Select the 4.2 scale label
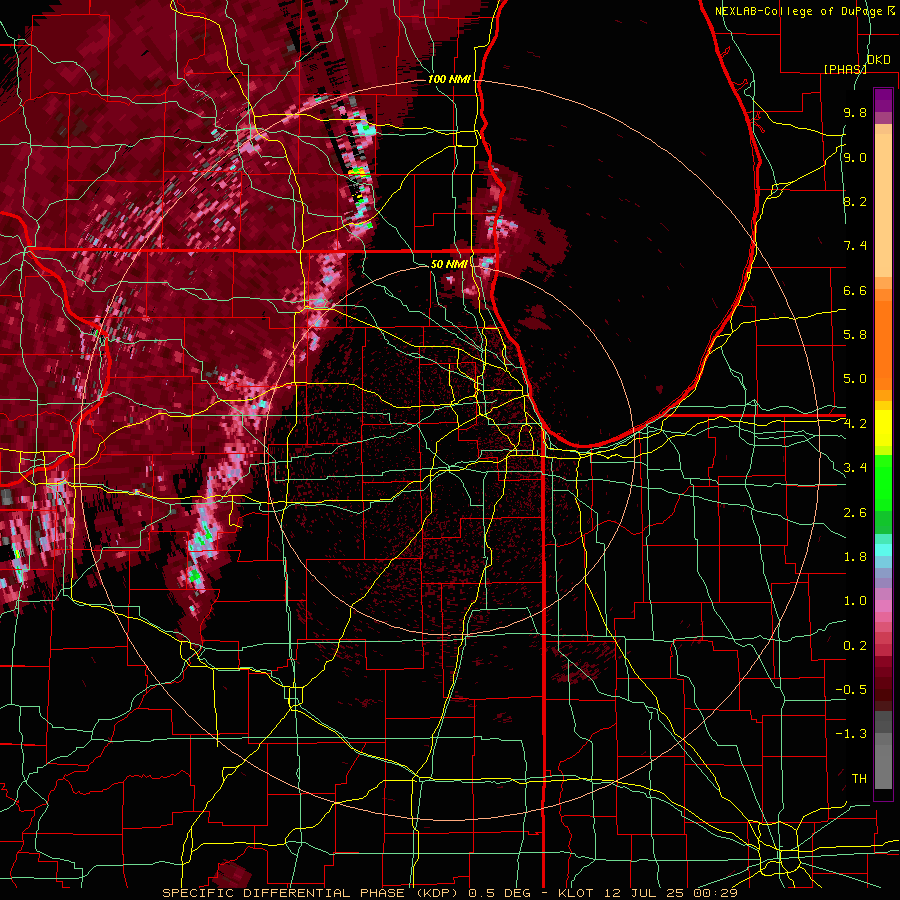Screen dimensions: 900x900 coord(855,424)
